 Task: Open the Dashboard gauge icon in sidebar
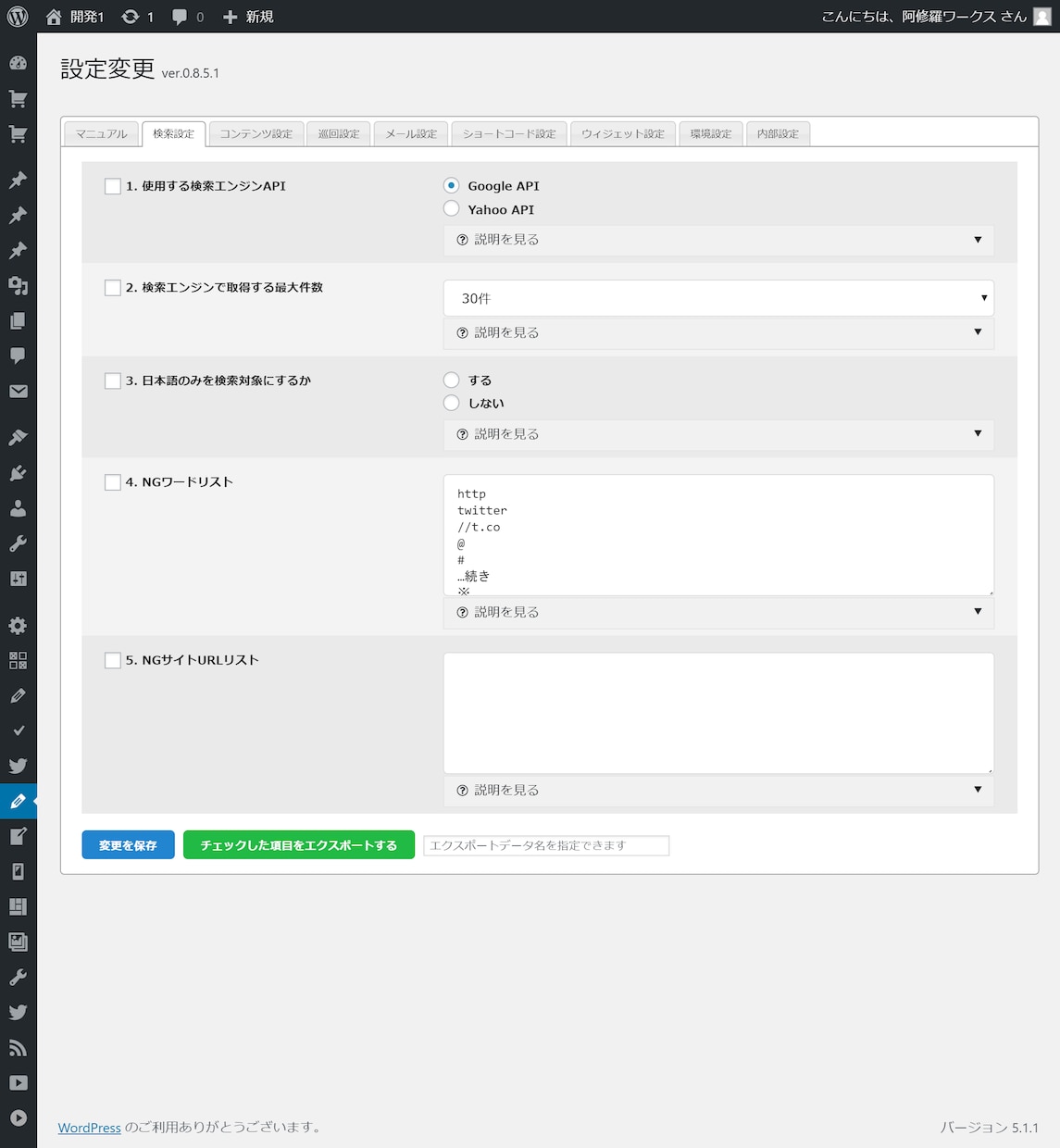pyautogui.click(x=18, y=63)
